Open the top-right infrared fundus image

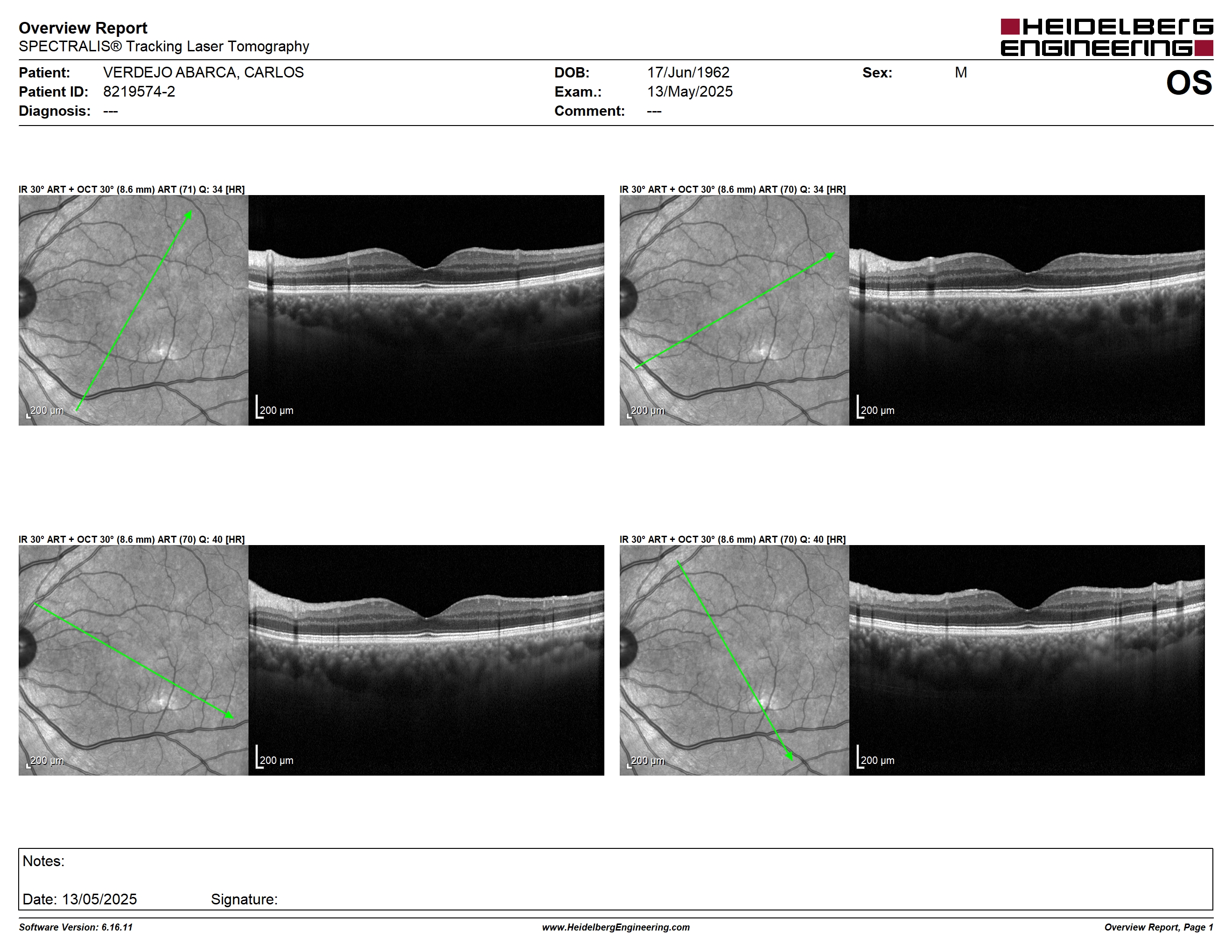[734, 310]
